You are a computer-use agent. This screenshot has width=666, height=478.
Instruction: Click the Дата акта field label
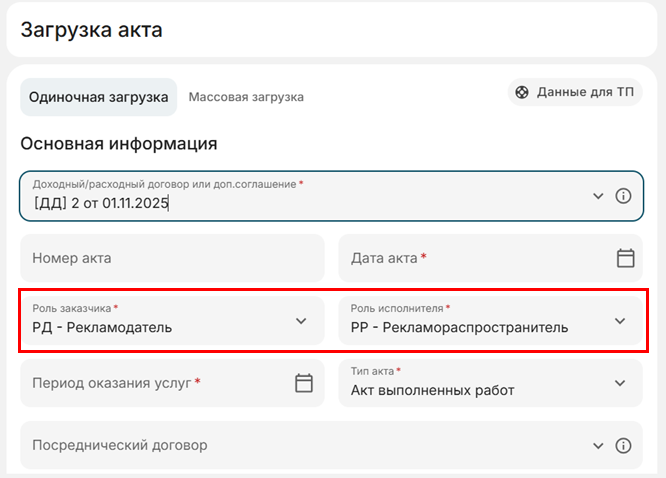tap(385, 258)
